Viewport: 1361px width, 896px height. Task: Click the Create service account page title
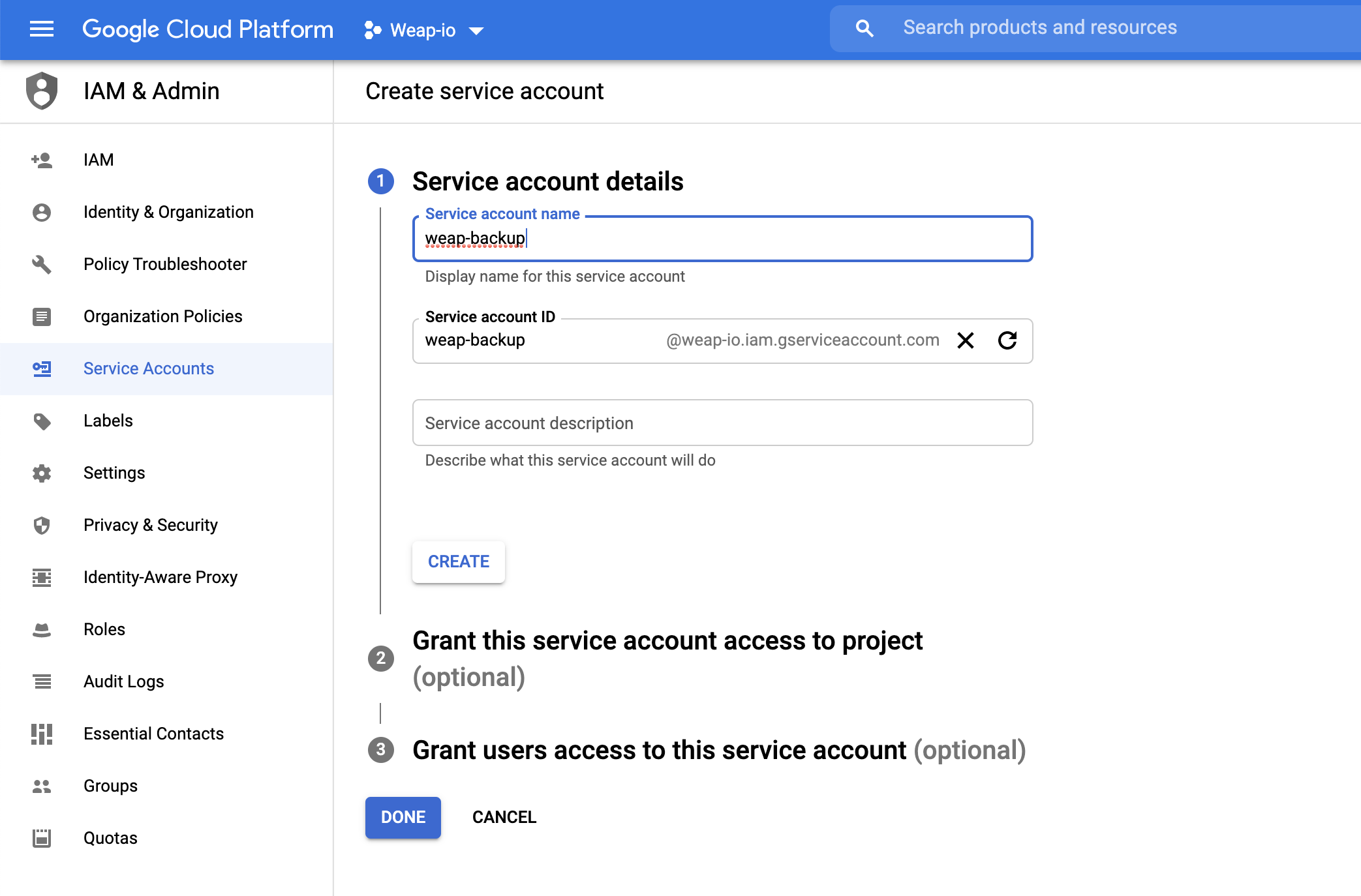tap(484, 91)
